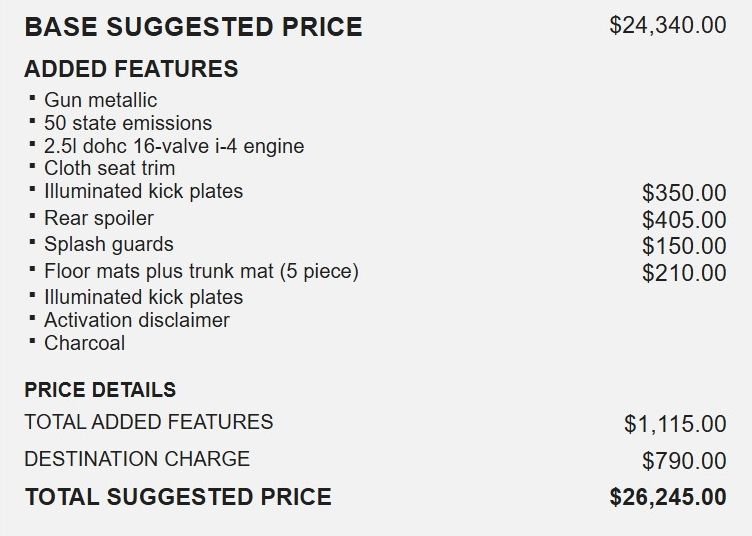Select the first Illuminated kick plates item

pyautogui.click(x=143, y=191)
